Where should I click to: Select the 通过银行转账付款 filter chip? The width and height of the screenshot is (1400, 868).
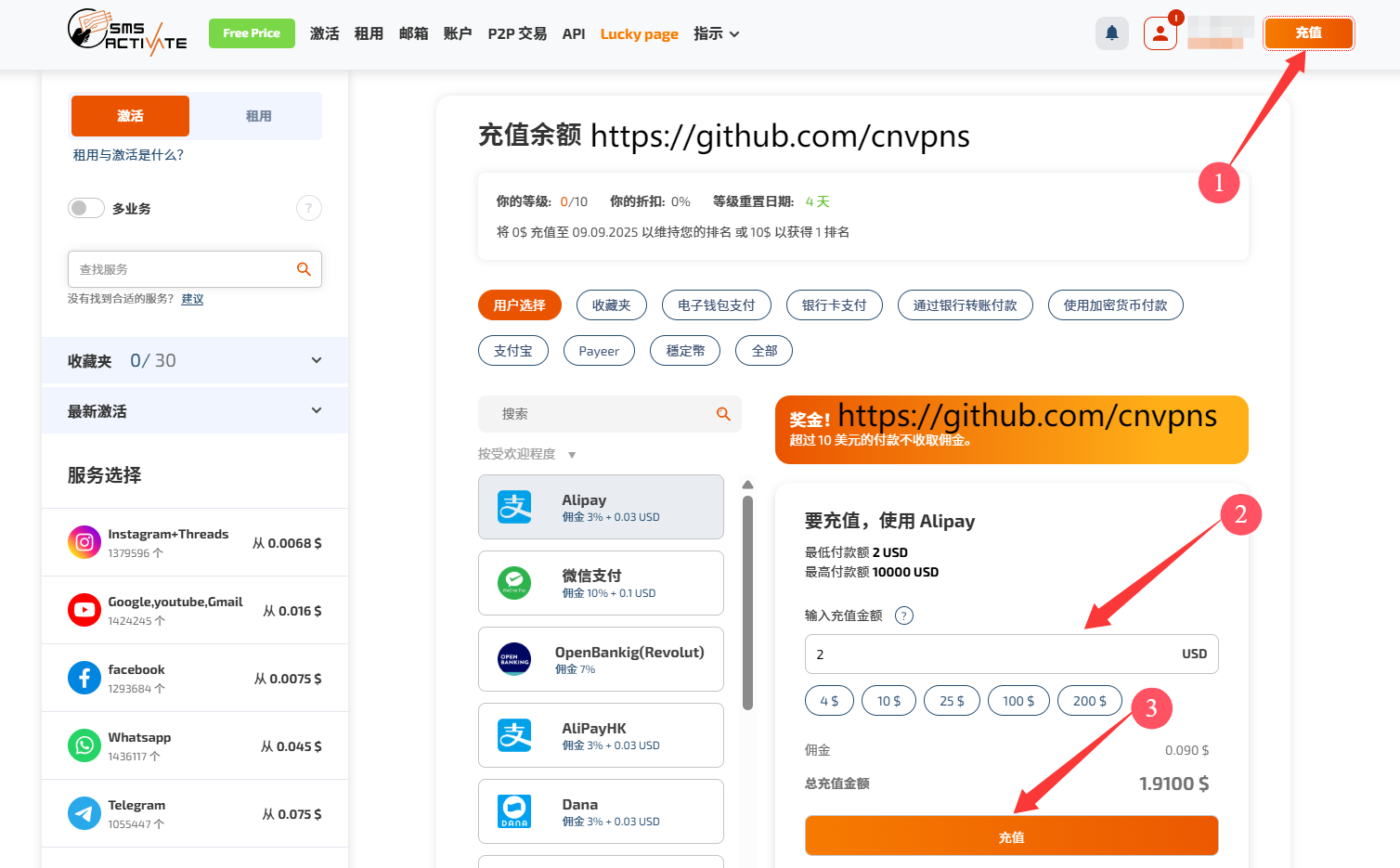966,305
